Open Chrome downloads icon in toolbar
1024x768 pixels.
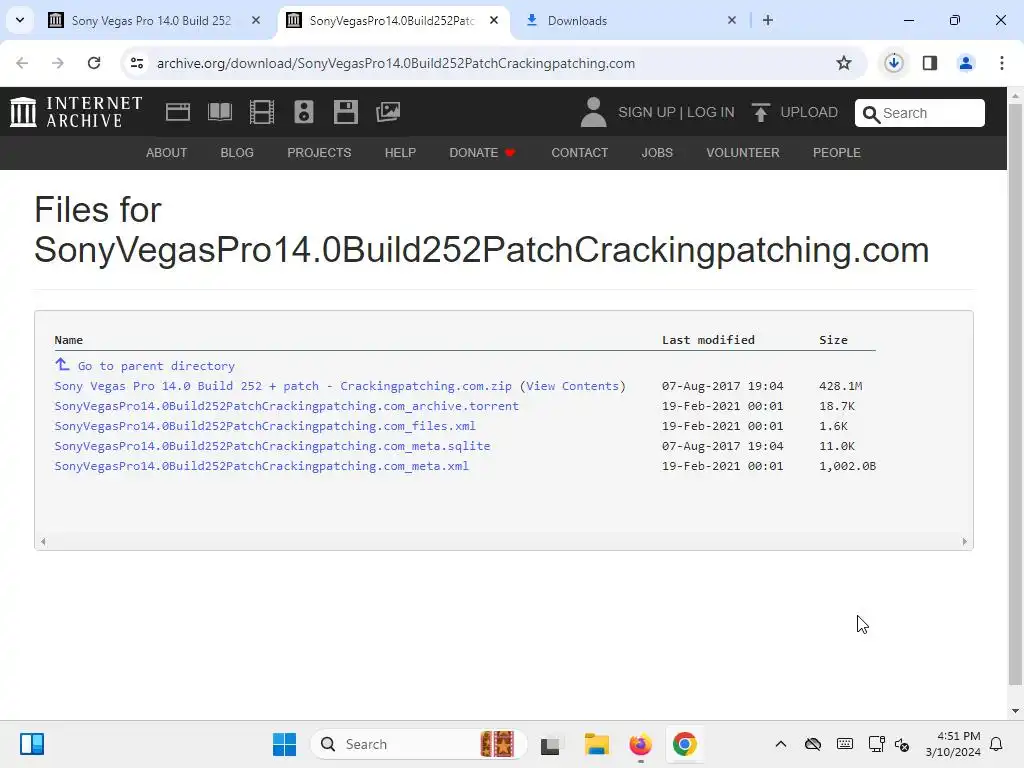click(x=893, y=63)
